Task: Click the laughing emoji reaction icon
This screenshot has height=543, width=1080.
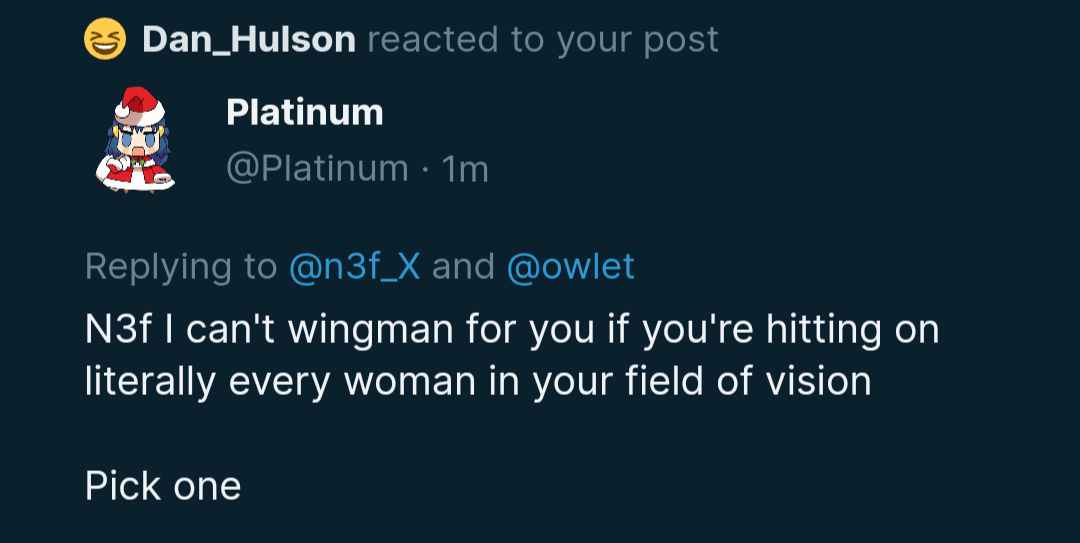Action: [105, 40]
